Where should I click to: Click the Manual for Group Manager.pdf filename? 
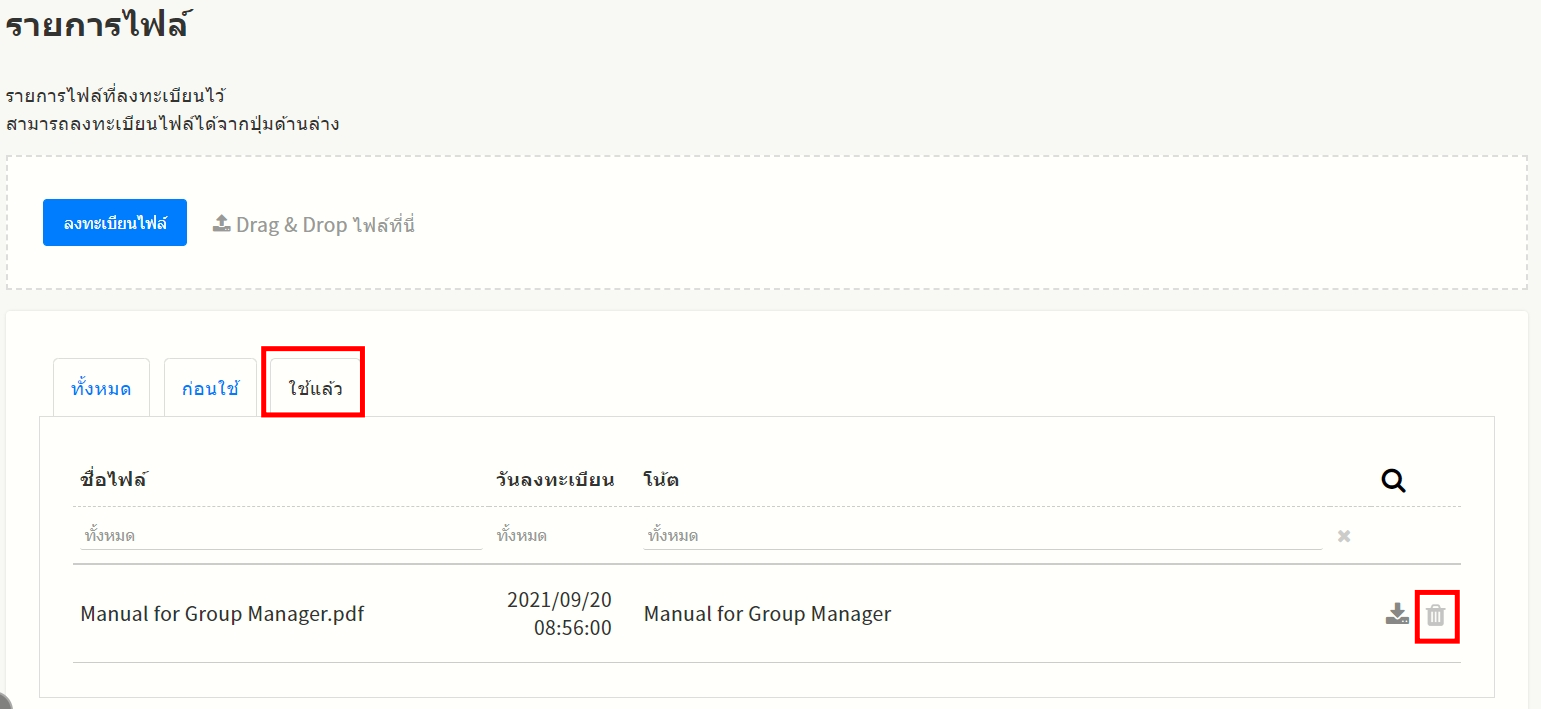(x=222, y=614)
